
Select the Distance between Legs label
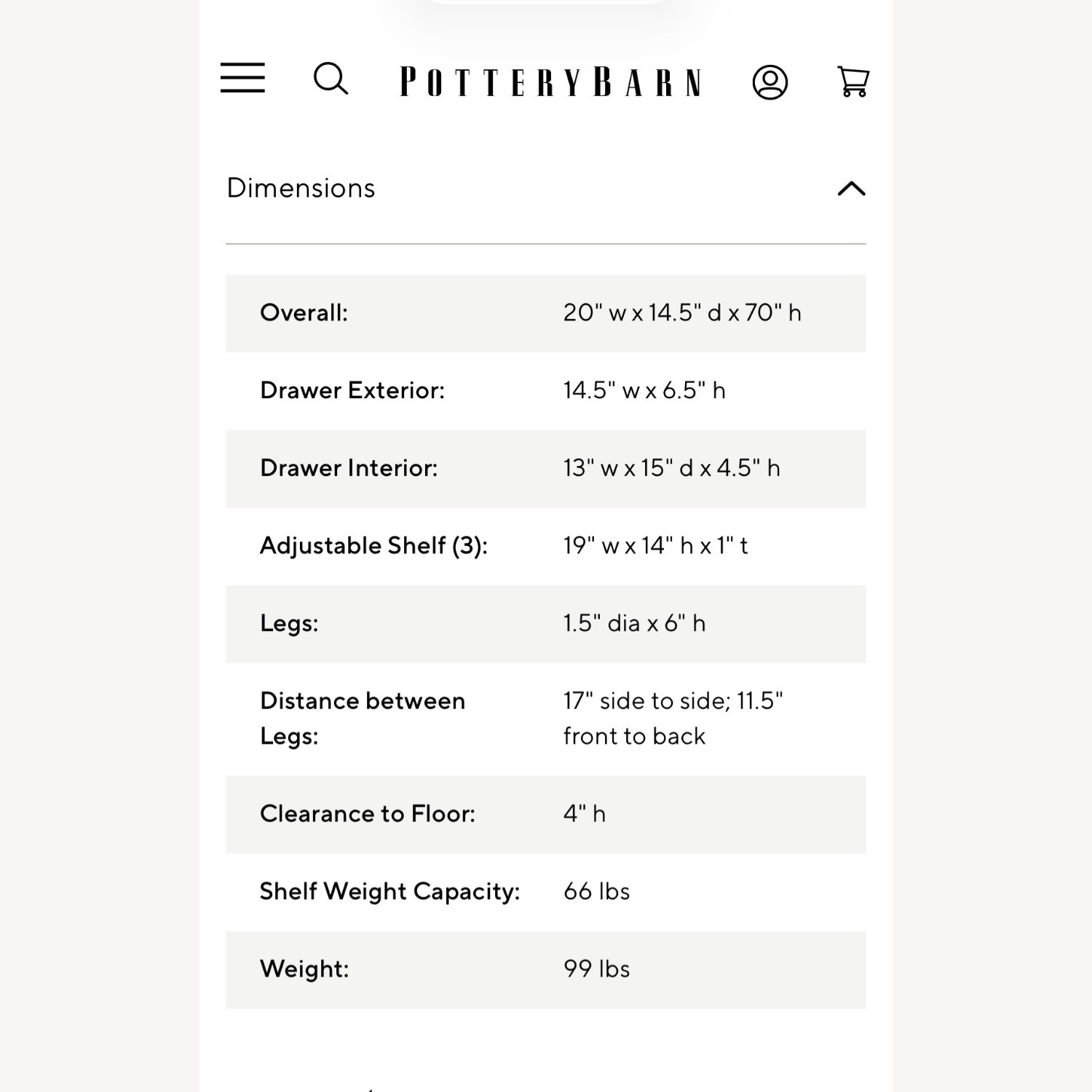(x=363, y=719)
